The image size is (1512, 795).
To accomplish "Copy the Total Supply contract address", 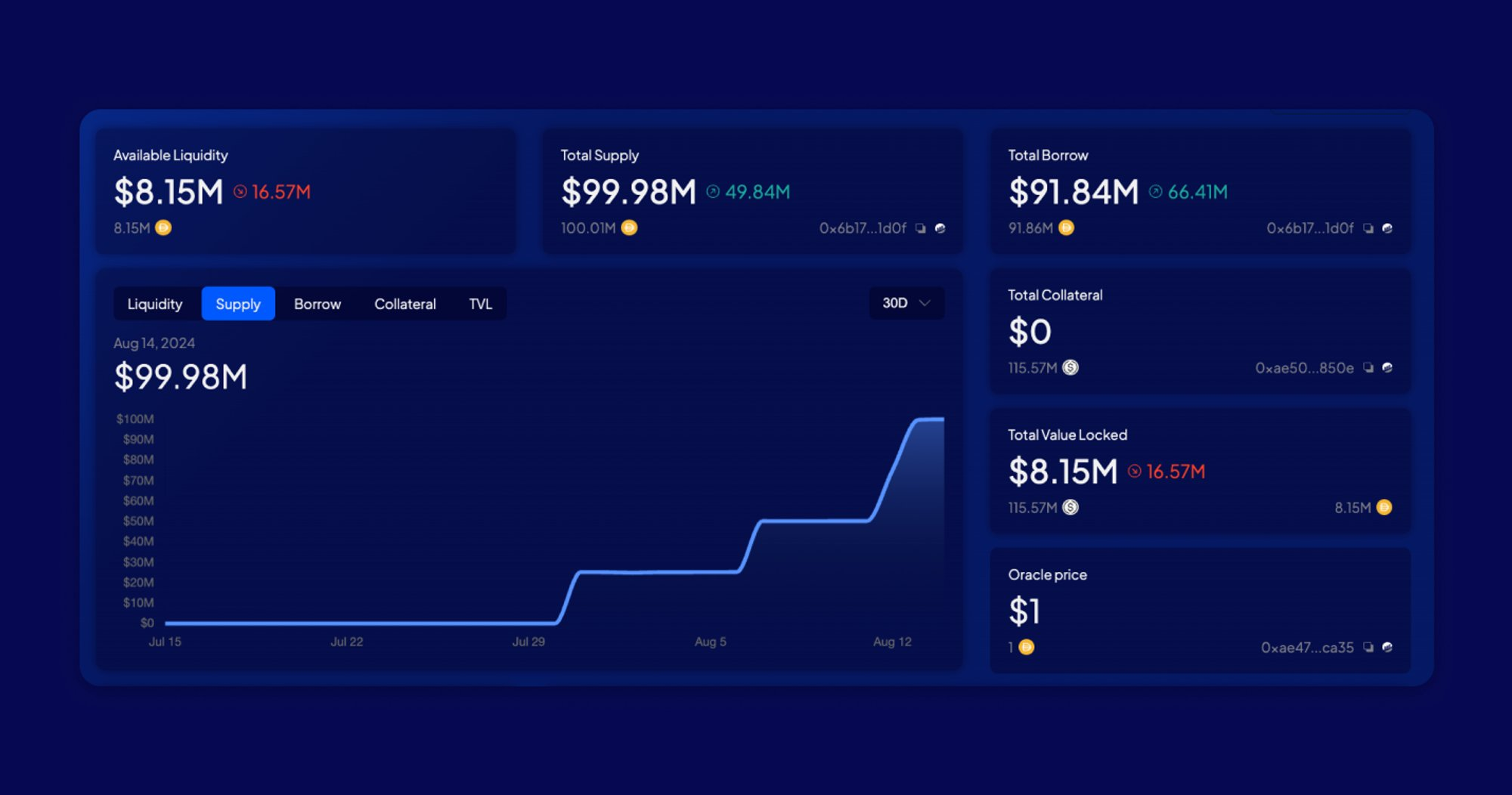I will [x=920, y=228].
